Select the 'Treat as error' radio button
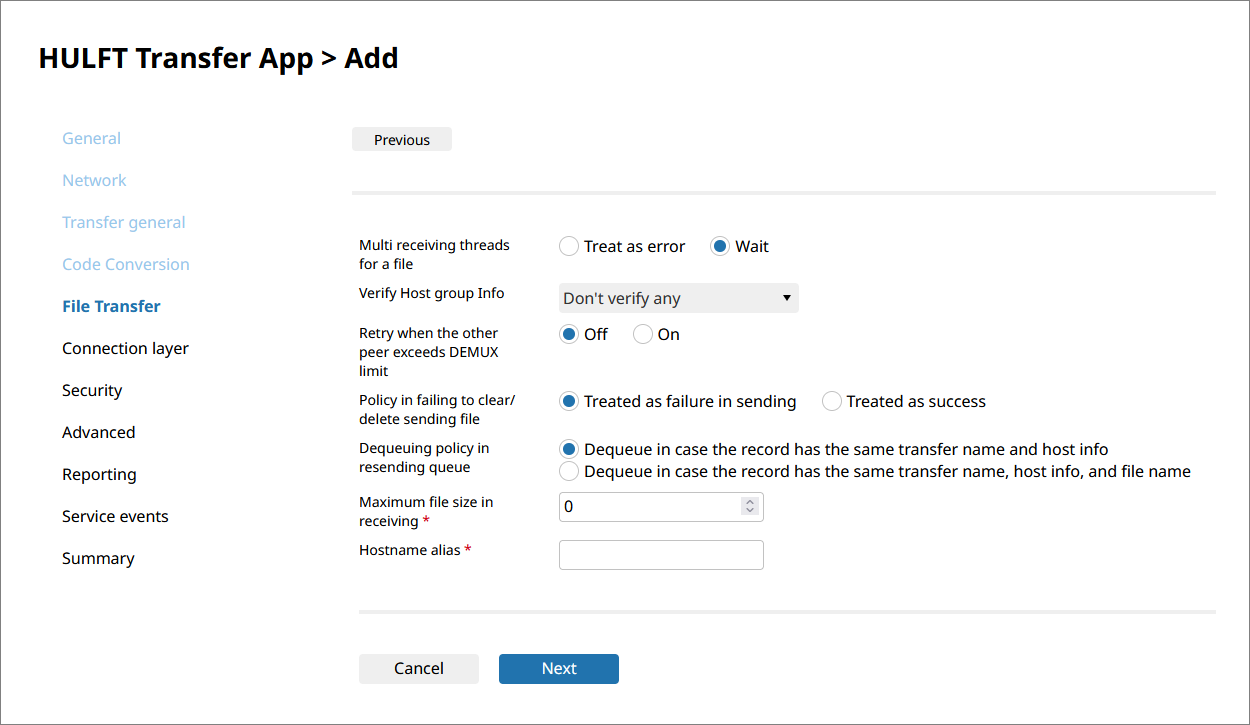 (569, 246)
